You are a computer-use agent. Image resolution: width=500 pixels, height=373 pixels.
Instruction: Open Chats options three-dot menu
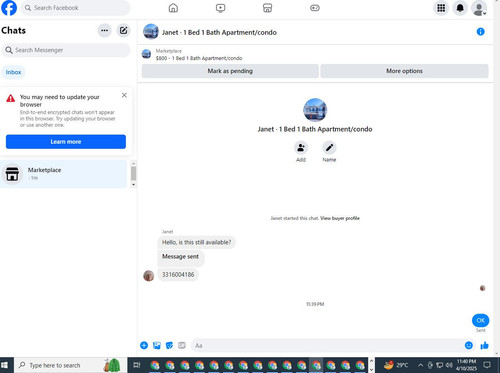point(104,31)
